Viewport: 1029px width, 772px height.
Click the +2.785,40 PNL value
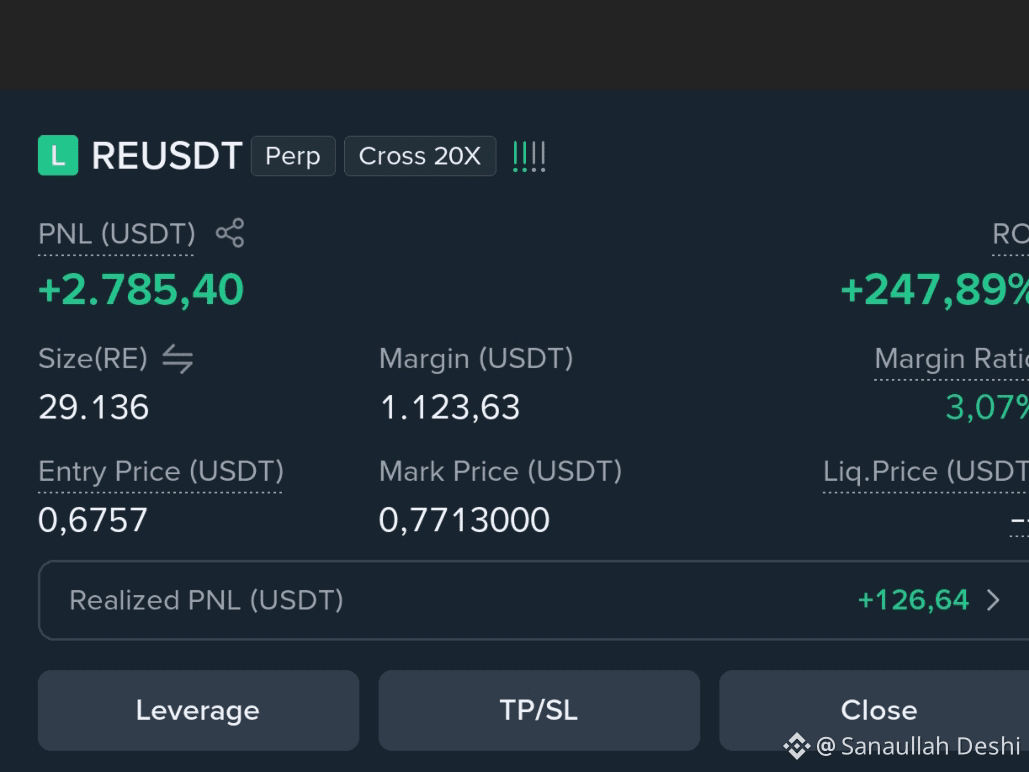pos(141,290)
